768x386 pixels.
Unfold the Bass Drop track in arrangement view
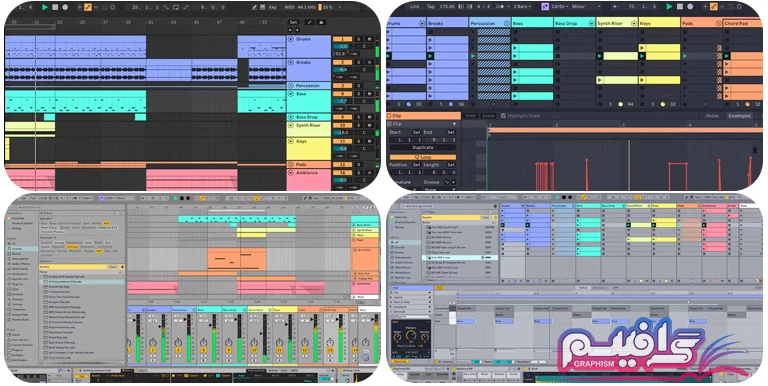pyautogui.click(x=290, y=118)
